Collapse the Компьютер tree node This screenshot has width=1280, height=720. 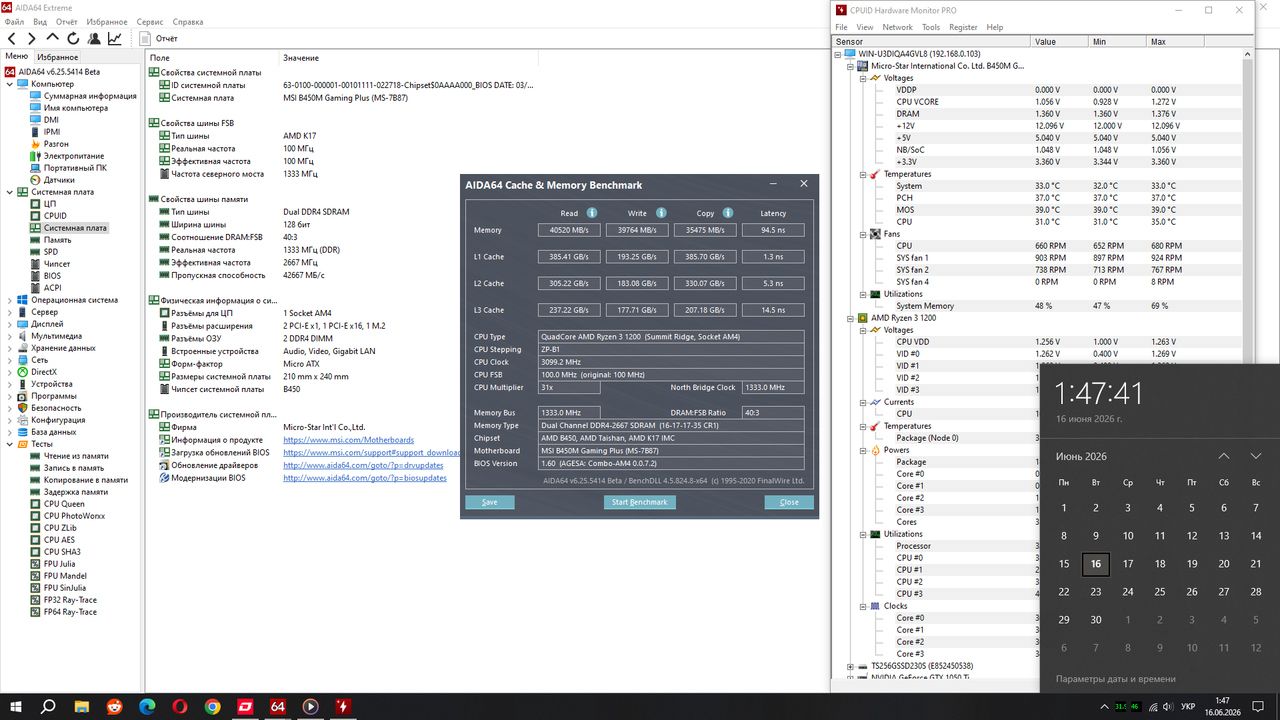[x=9, y=84]
